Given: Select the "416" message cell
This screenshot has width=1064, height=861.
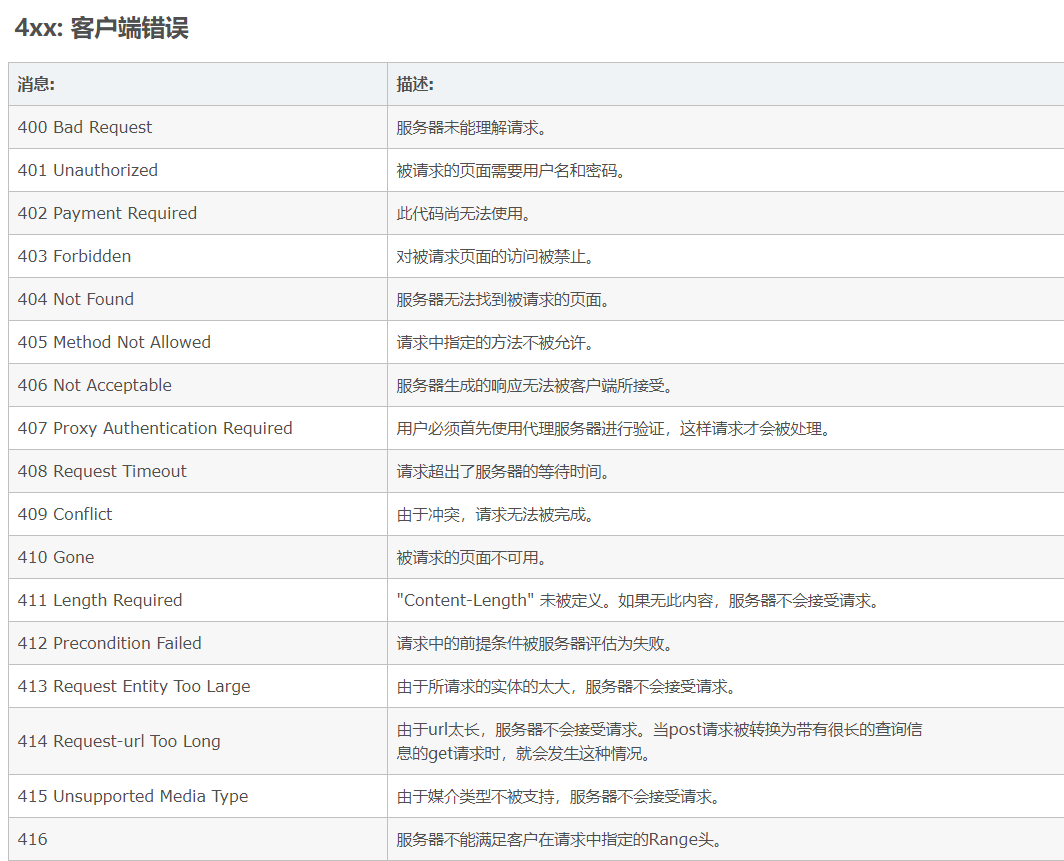Looking at the screenshot, I should tap(197, 839).
